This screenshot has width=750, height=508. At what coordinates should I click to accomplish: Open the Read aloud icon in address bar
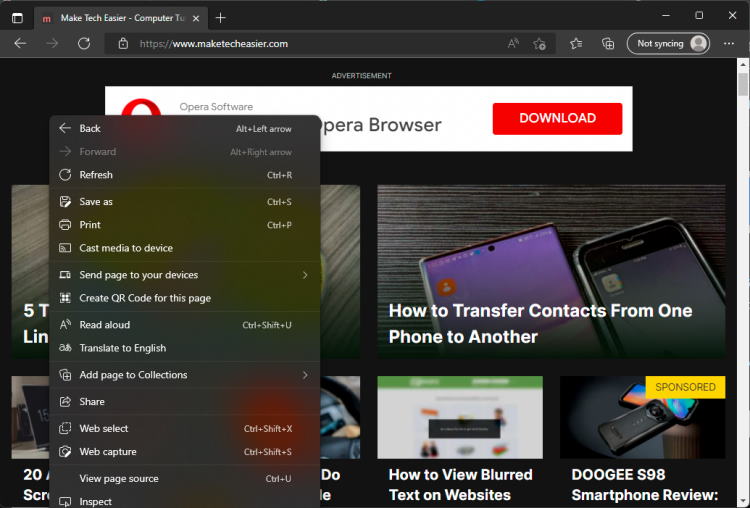pos(513,44)
